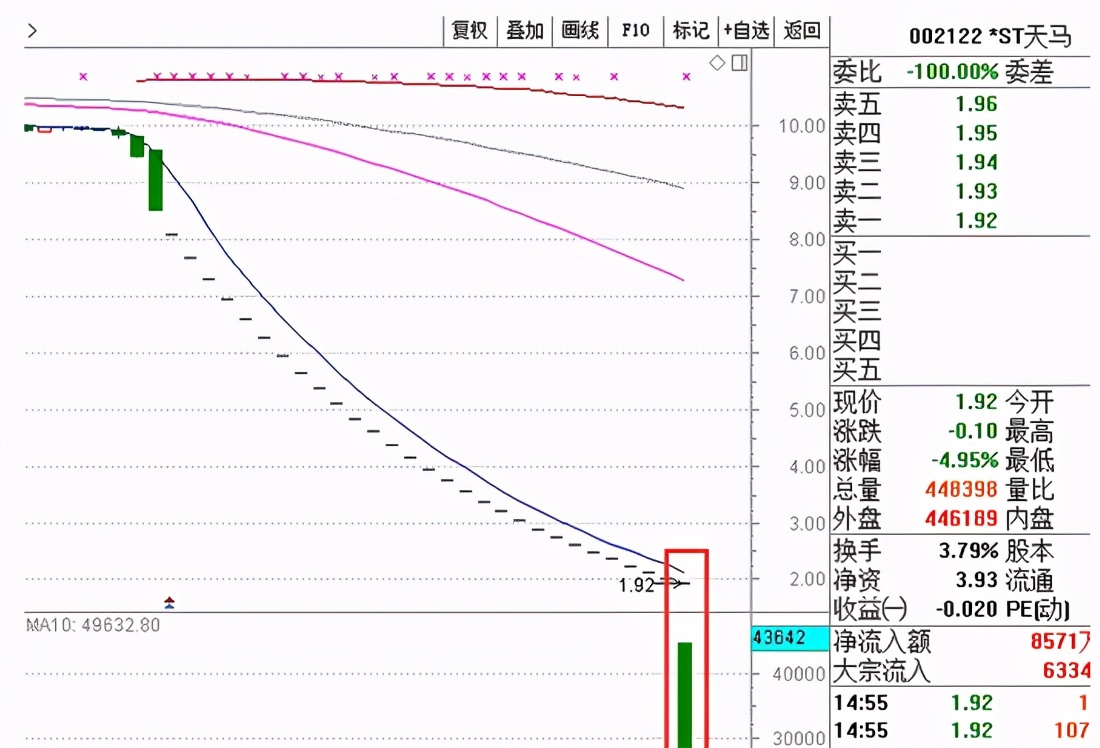Click the 涨跌 -0.10 value

pyautogui.click(x=972, y=431)
